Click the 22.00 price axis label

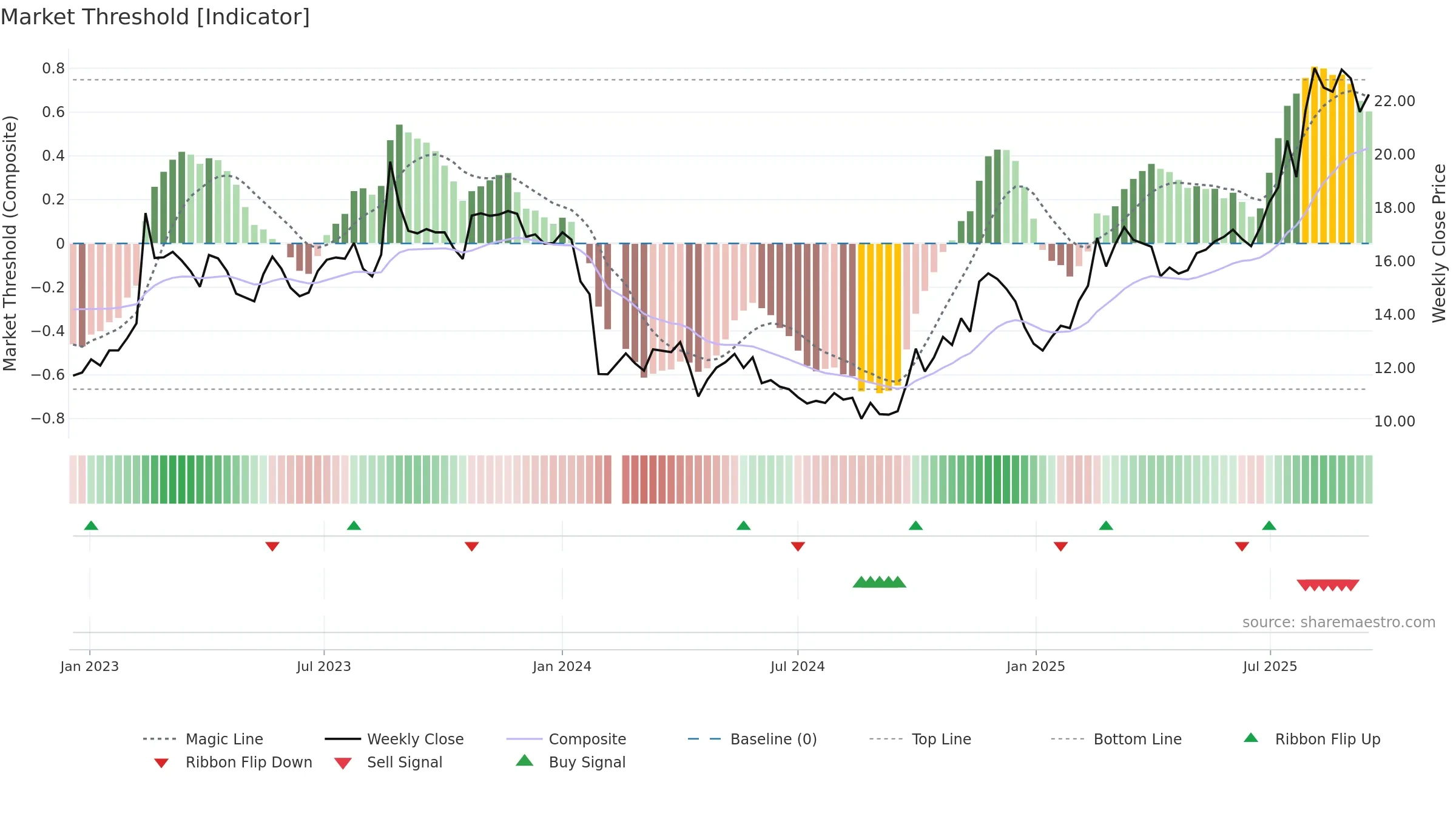point(1395,101)
